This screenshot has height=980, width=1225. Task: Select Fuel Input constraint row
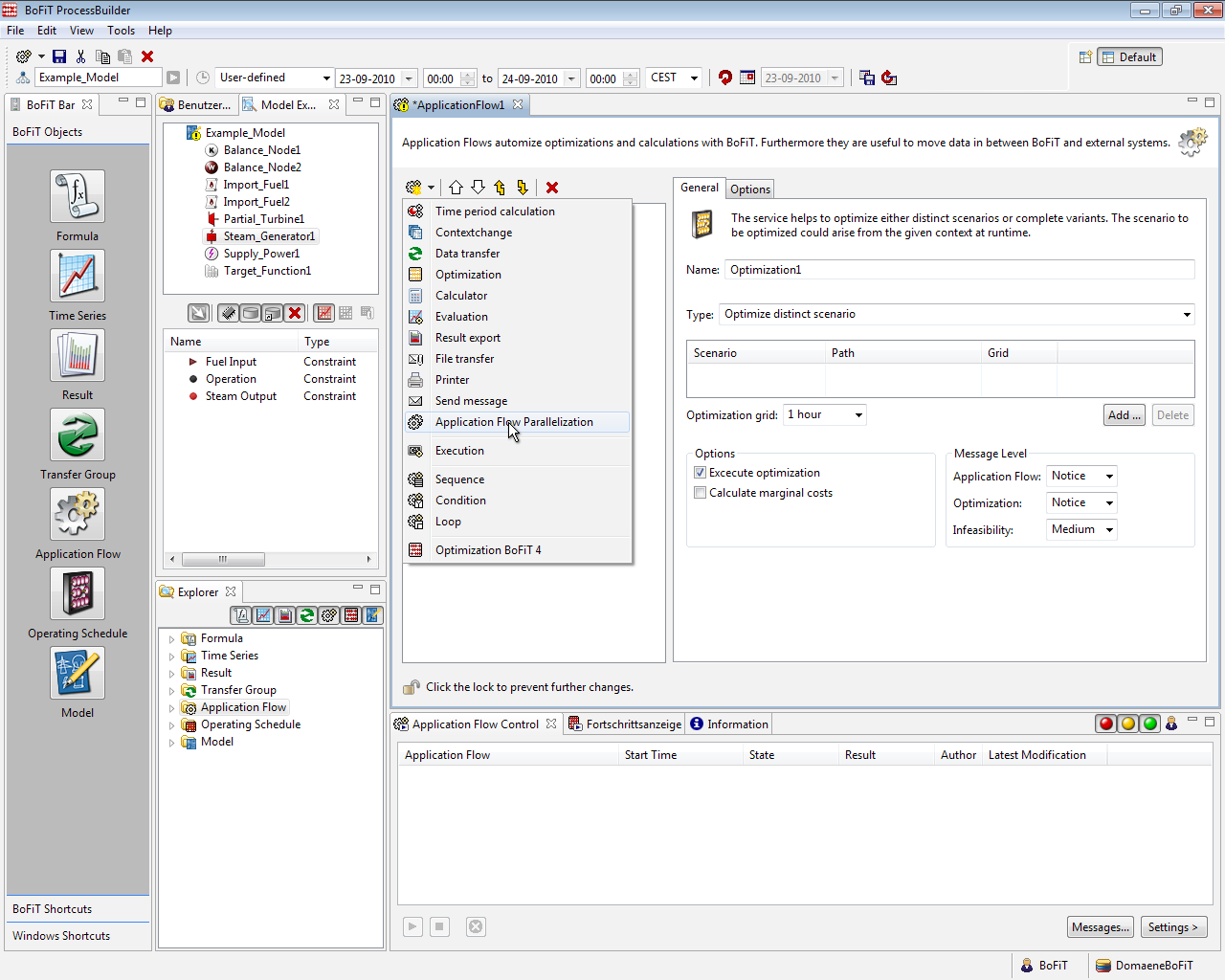[273, 362]
